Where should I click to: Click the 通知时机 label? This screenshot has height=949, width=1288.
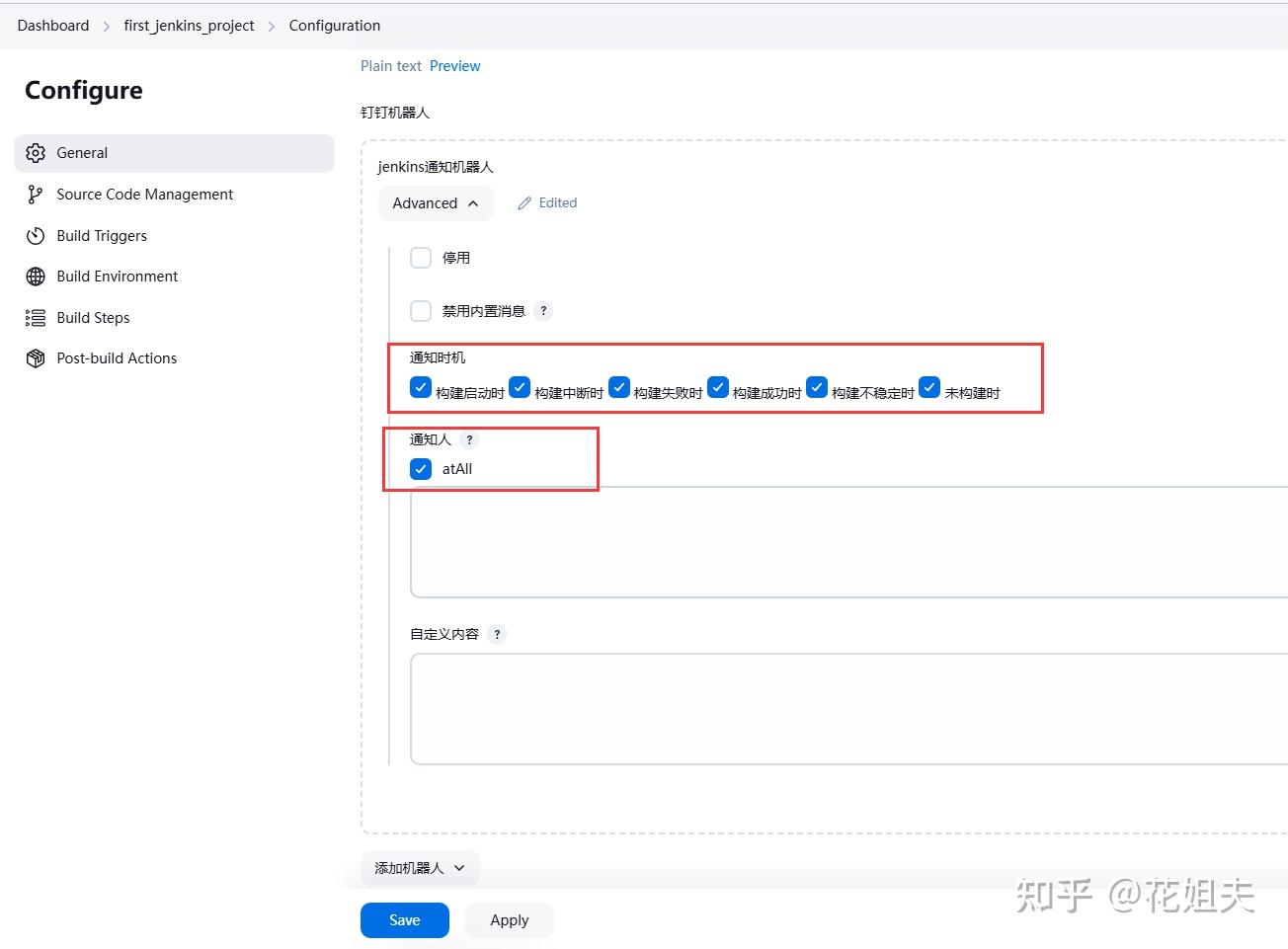tap(438, 357)
